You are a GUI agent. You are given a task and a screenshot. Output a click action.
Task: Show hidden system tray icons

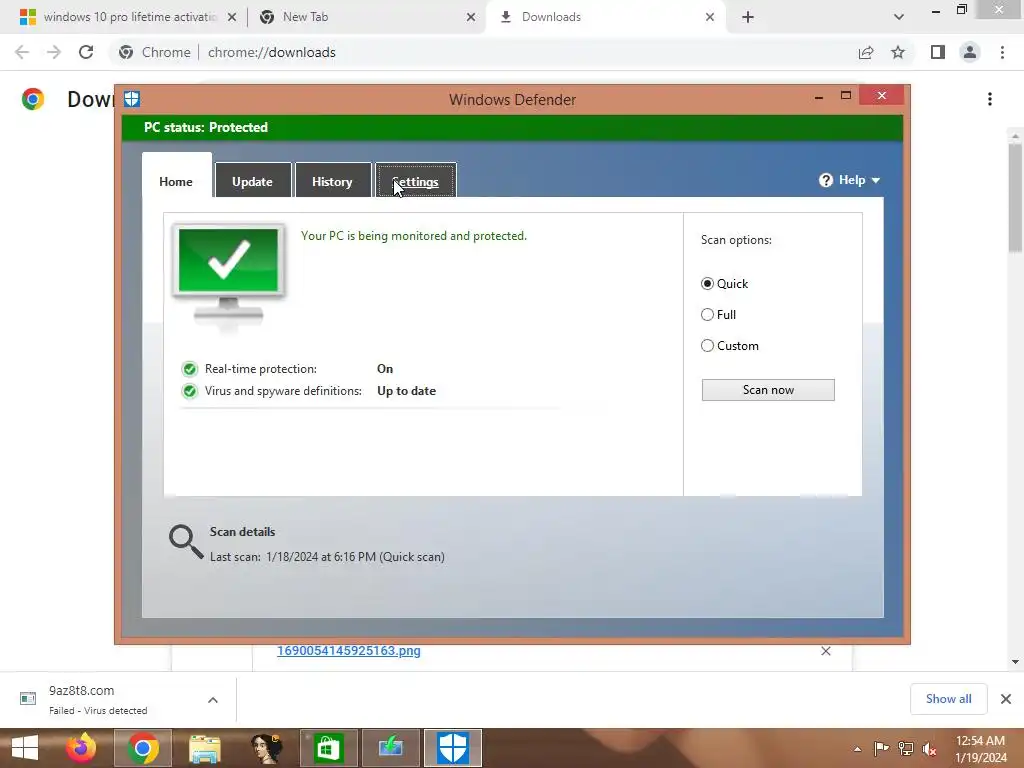pos(857,749)
